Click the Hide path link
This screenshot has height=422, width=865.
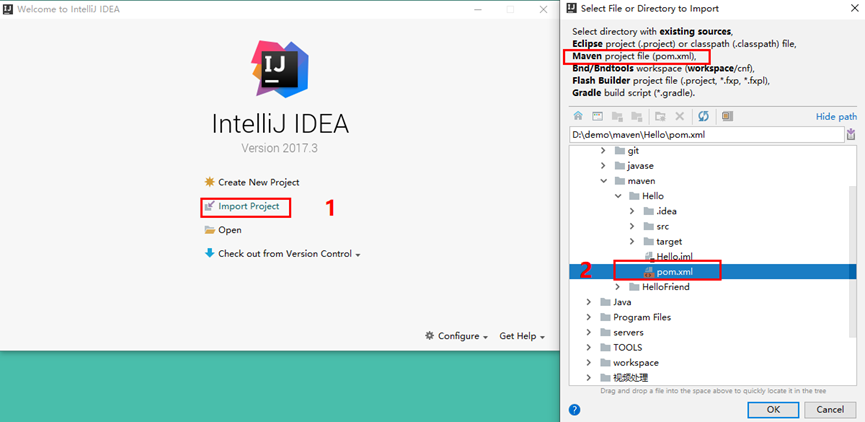pyautogui.click(x=836, y=116)
